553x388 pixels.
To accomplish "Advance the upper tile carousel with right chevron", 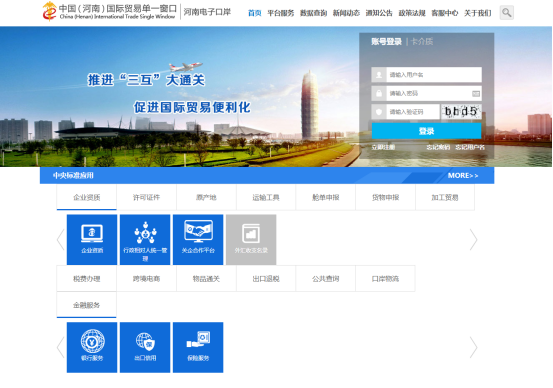I will 473,240.
